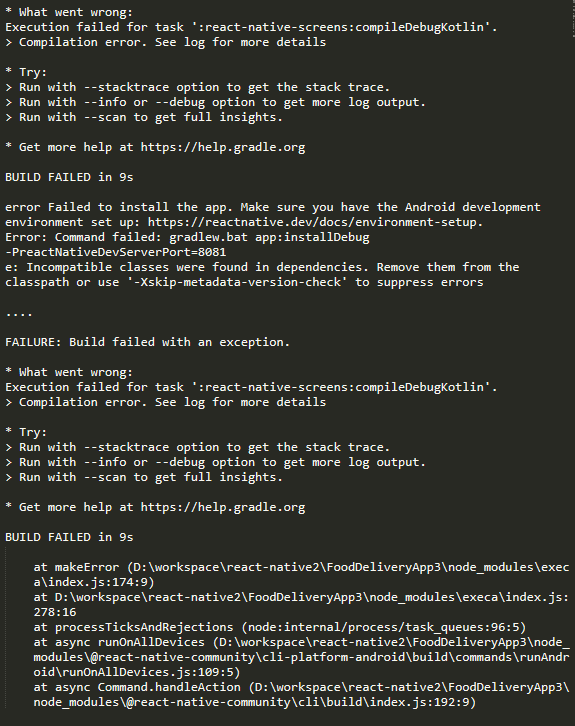This screenshot has width=575, height=726.
Task: Open help.gradle.org link above the stack trace
Action: tap(223, 507)
